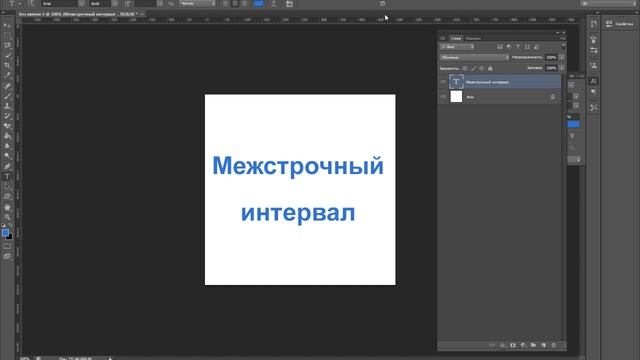
Task: Select the Фон layer thumbnail
Action: [456, 97]
